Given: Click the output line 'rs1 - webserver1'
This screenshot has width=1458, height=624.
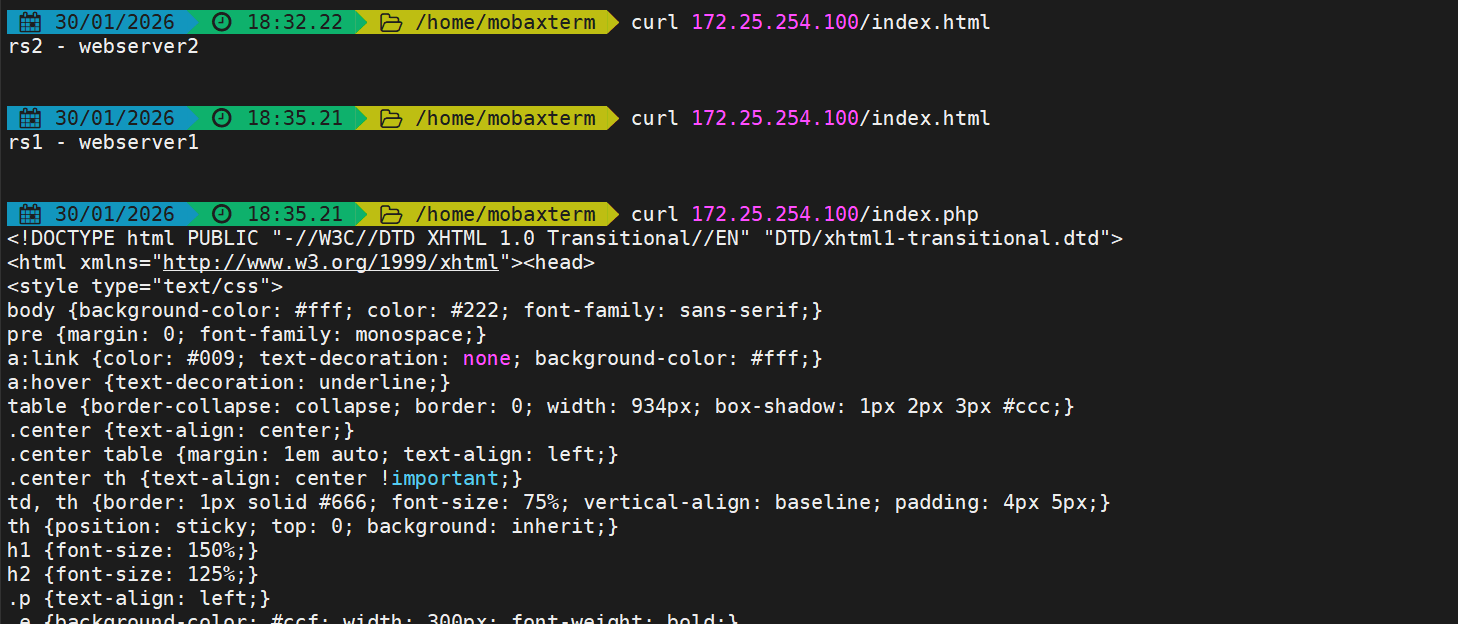Looking at the screenshot, I should (x=103, y=142).
